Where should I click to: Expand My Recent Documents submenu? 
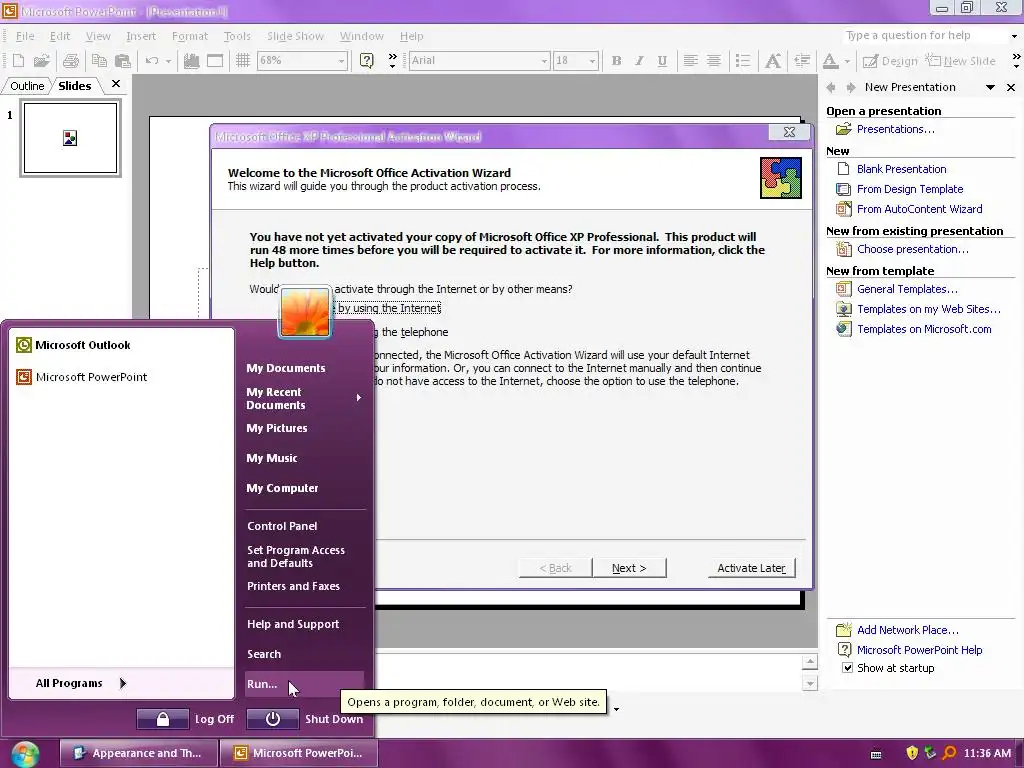[x=304, y=398]
